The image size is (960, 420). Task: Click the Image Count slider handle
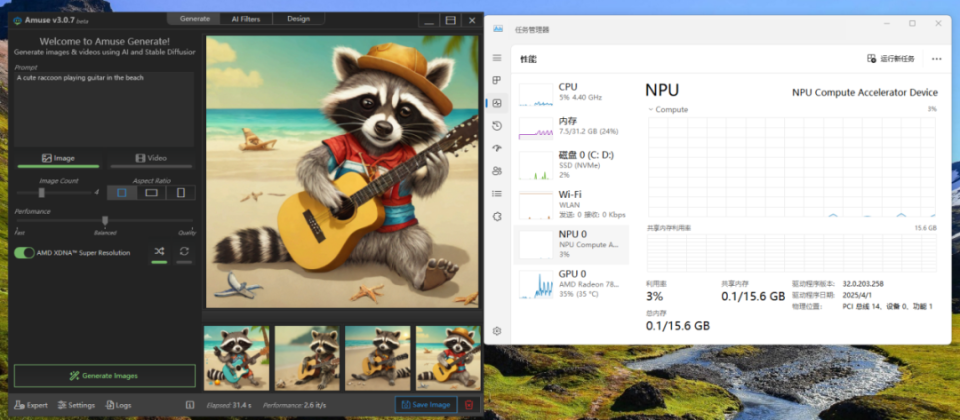(x=42, y=193)
